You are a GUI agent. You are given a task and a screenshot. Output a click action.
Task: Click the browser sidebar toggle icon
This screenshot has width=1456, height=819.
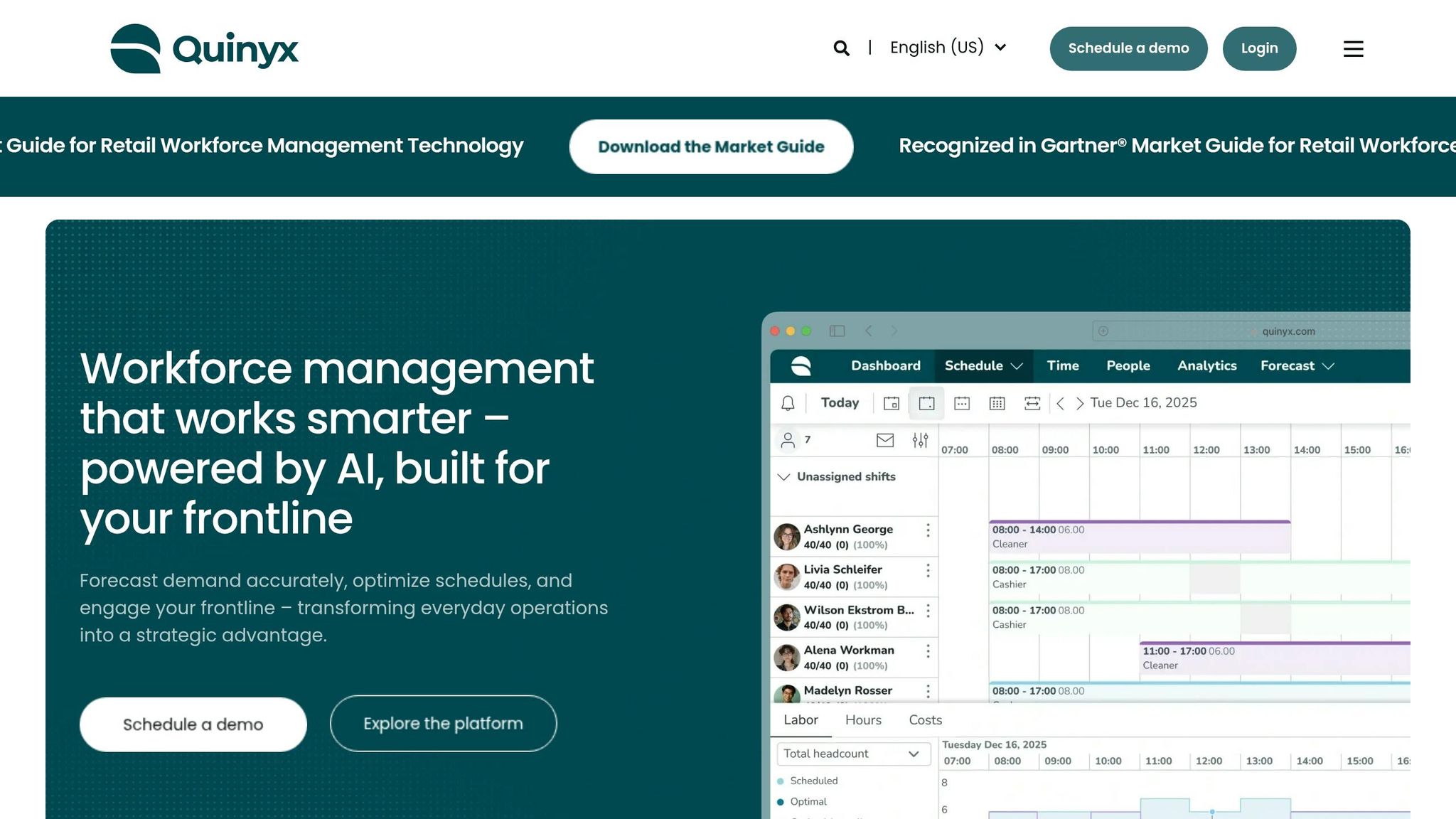(x=837, y=331)
